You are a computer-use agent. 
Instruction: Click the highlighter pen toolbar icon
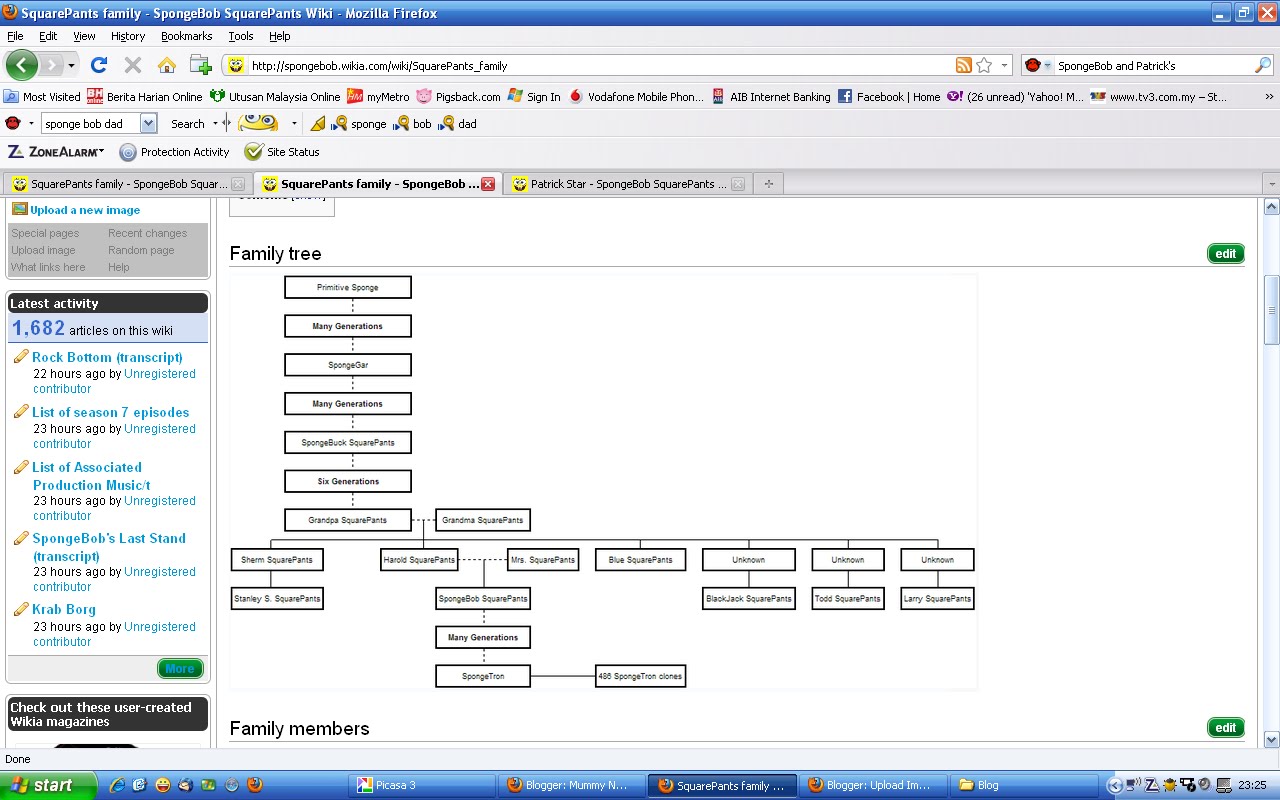pyautogui.click(x=318, y=124)
